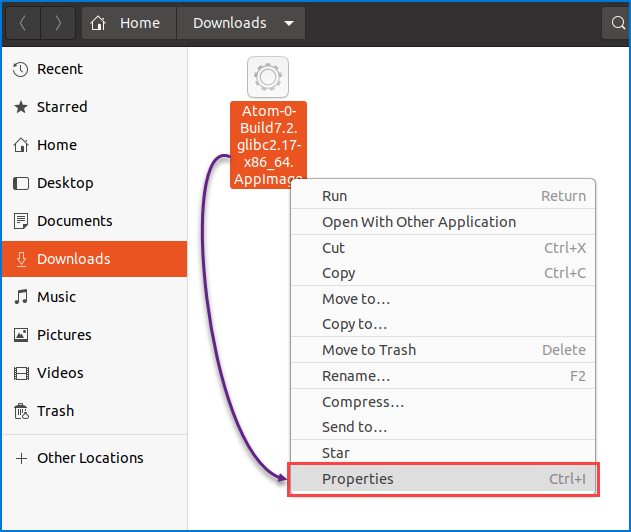Choose Compress… from the context menu

pos(443,402)
